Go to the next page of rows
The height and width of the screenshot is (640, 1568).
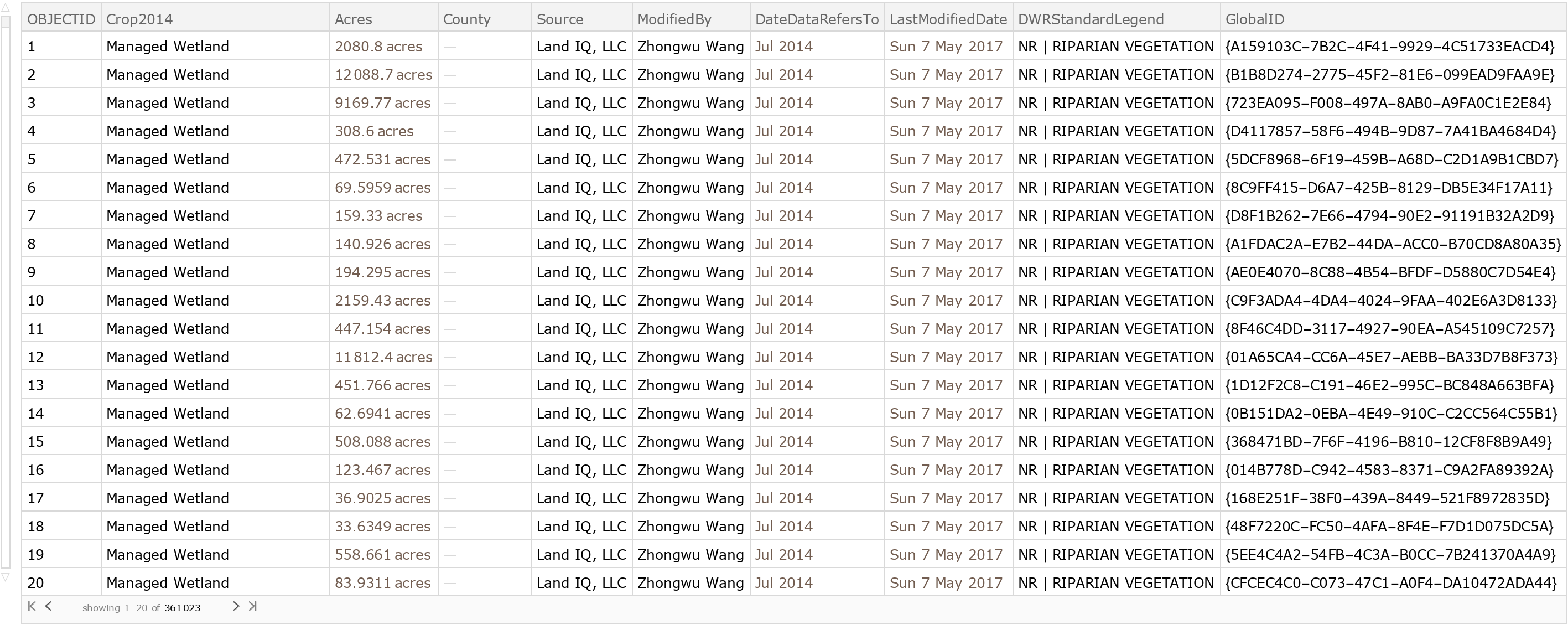tap(236, 606)
